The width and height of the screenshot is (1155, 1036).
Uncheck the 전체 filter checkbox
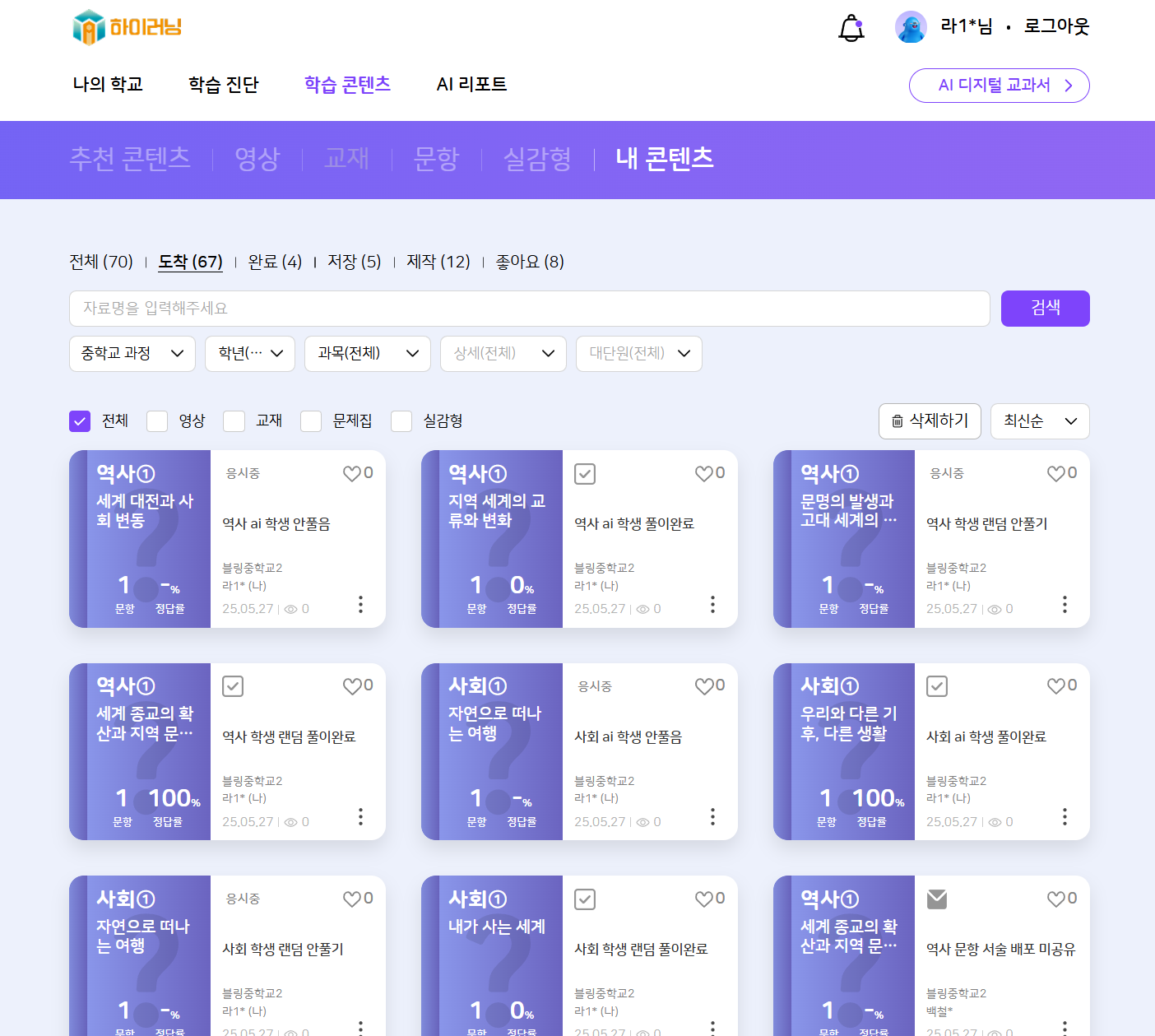(80, 421)
